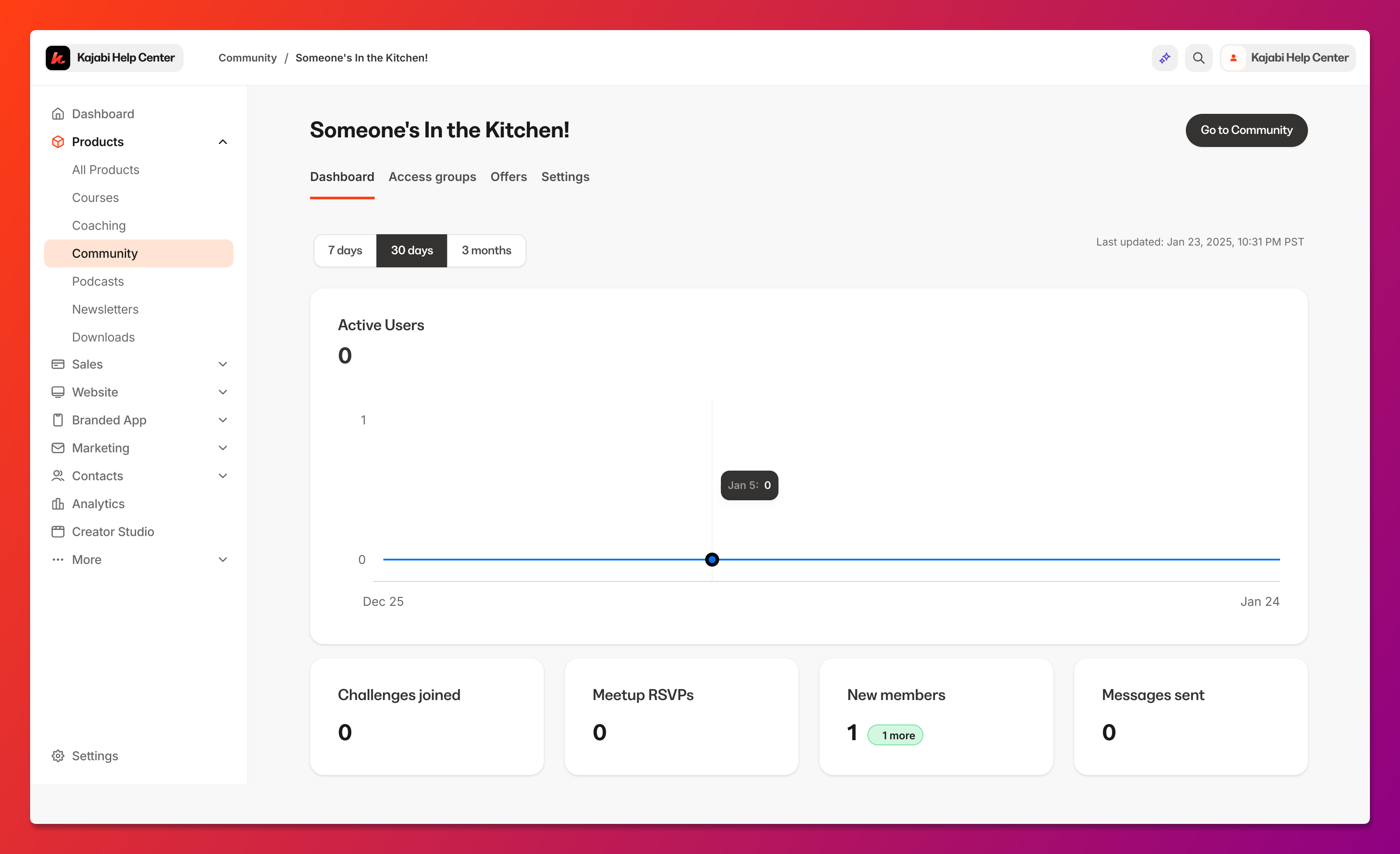Image resolution: width=1400 pixels, height=854 pixels.
Task: Open the Settings gear icon in sidebar
Action: (58, 756)
